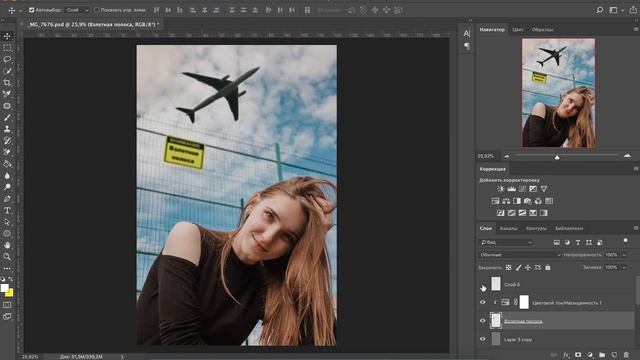The width and height of the screenshot is (640, 360).
Task: Toggle the Auto-select checkbox
Action: click(x=31, y=10)
